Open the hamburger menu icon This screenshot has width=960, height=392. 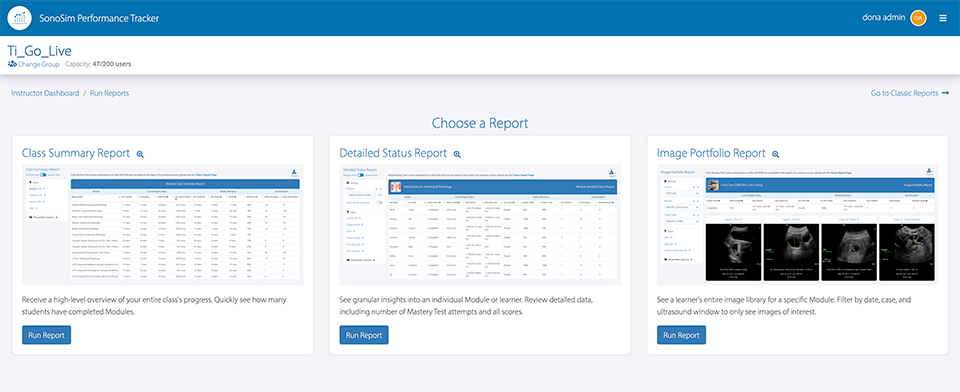(943, 18)
